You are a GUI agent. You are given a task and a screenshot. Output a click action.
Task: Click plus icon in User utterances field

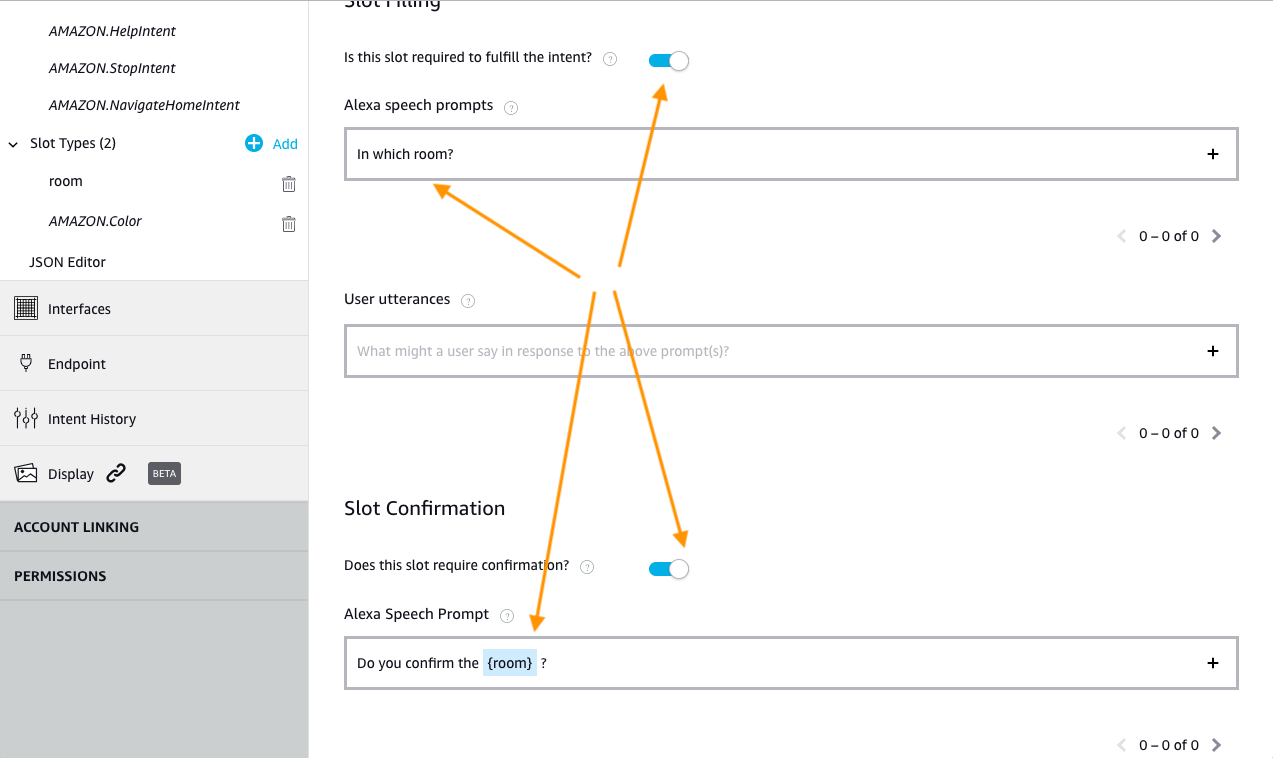1213,351
